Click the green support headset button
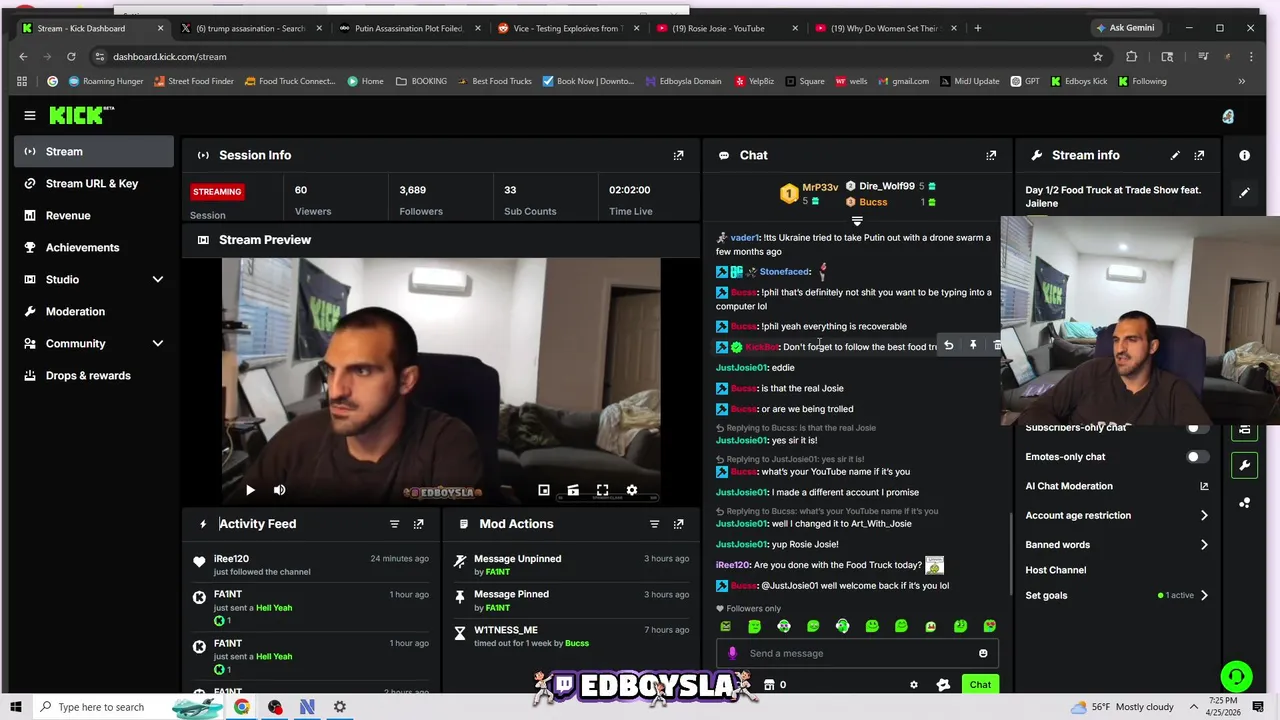The image size is (1280, 720). pyautogui.click(x=1237, y=677)
